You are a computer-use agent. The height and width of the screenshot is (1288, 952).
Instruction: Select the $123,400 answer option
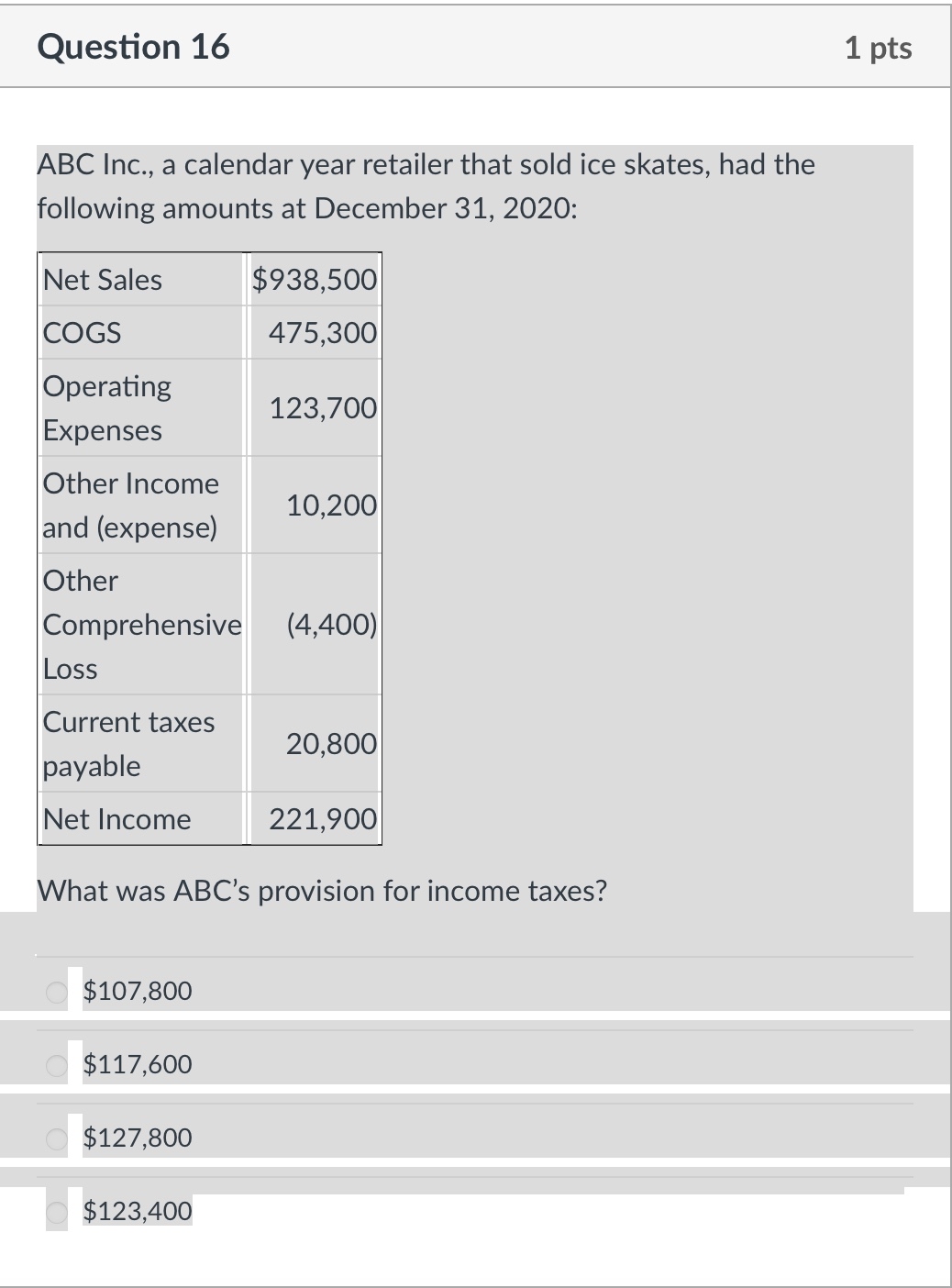(138, 1211)
